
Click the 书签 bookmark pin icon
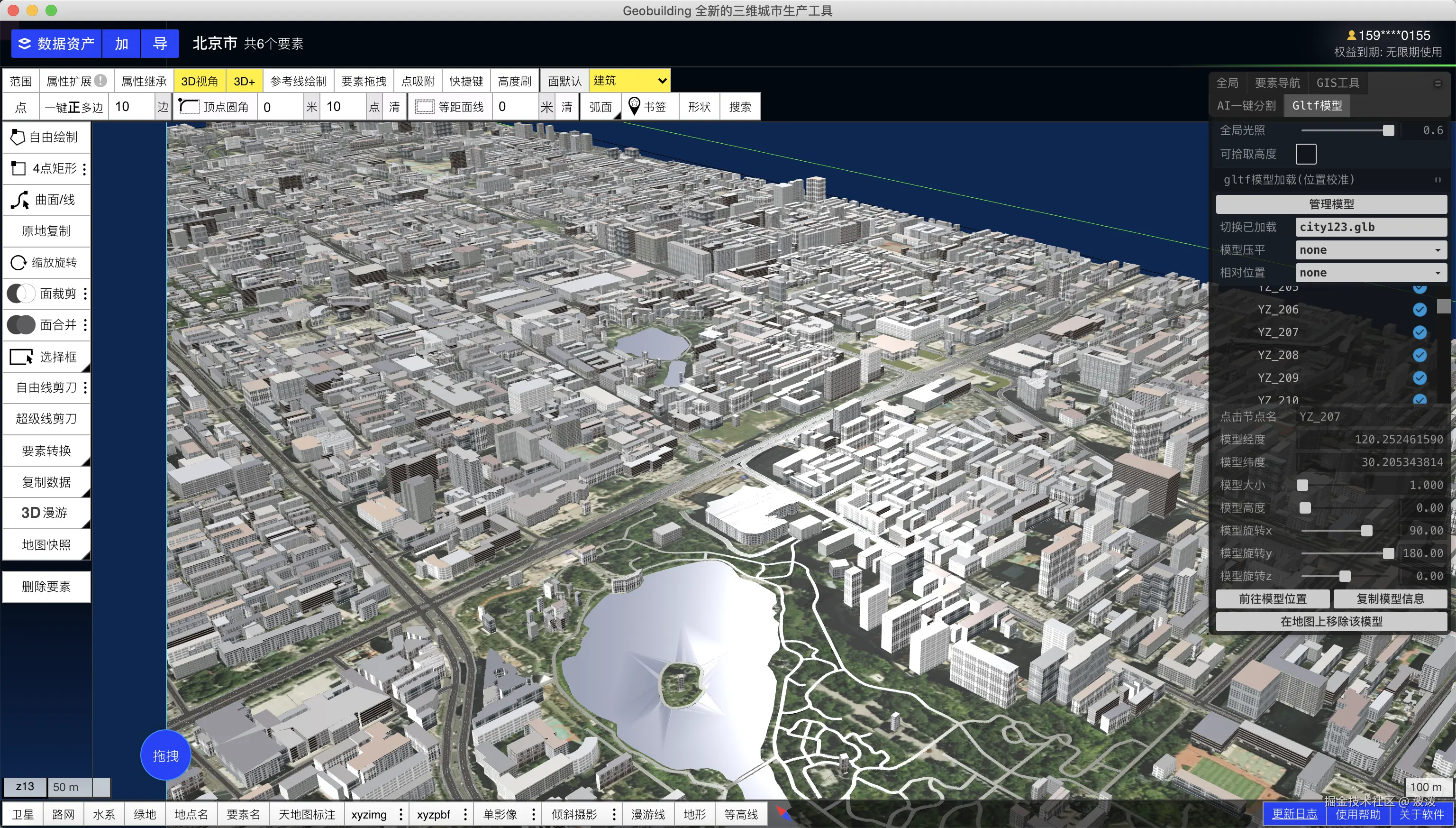click(x=634, y=106)
